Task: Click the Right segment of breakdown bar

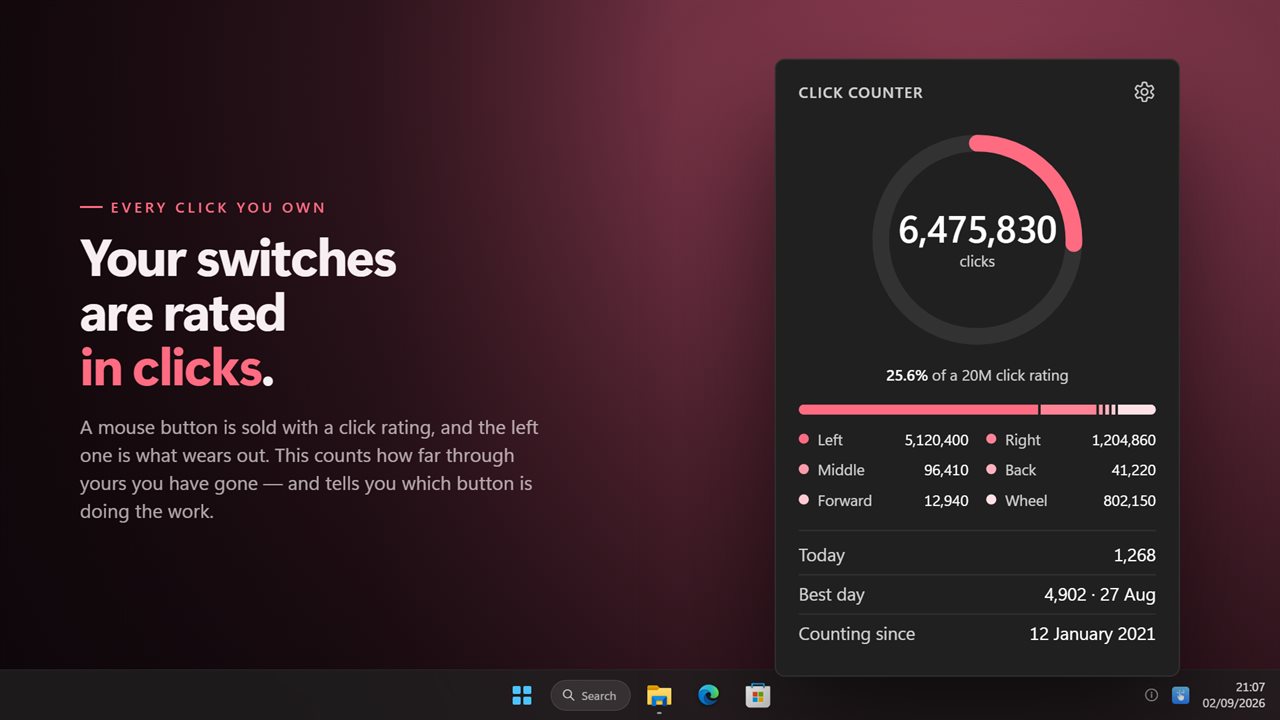Action: point(1068,409)
